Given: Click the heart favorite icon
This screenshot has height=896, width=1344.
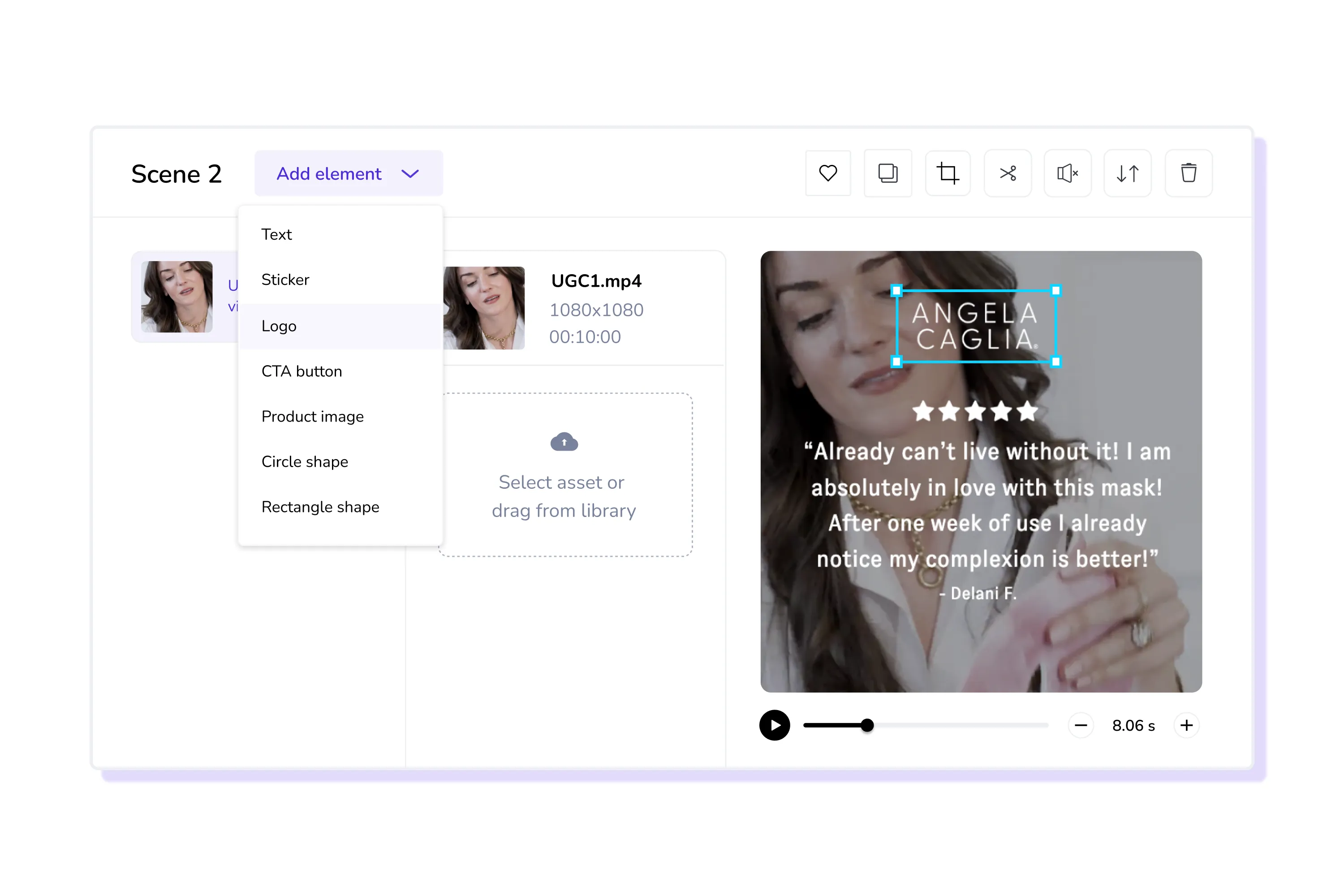Looking at the screenshot, I should click(828, 173).
